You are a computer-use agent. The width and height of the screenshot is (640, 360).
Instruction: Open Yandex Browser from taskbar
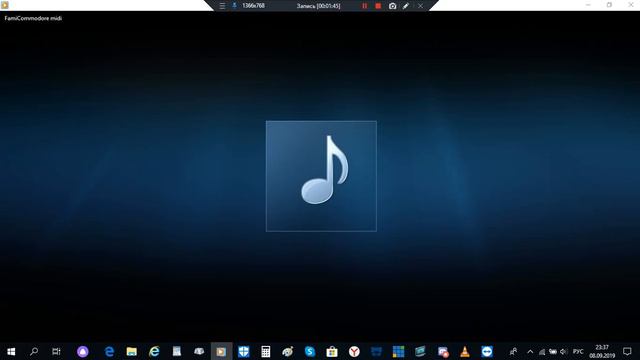click(x=354, y=351)
